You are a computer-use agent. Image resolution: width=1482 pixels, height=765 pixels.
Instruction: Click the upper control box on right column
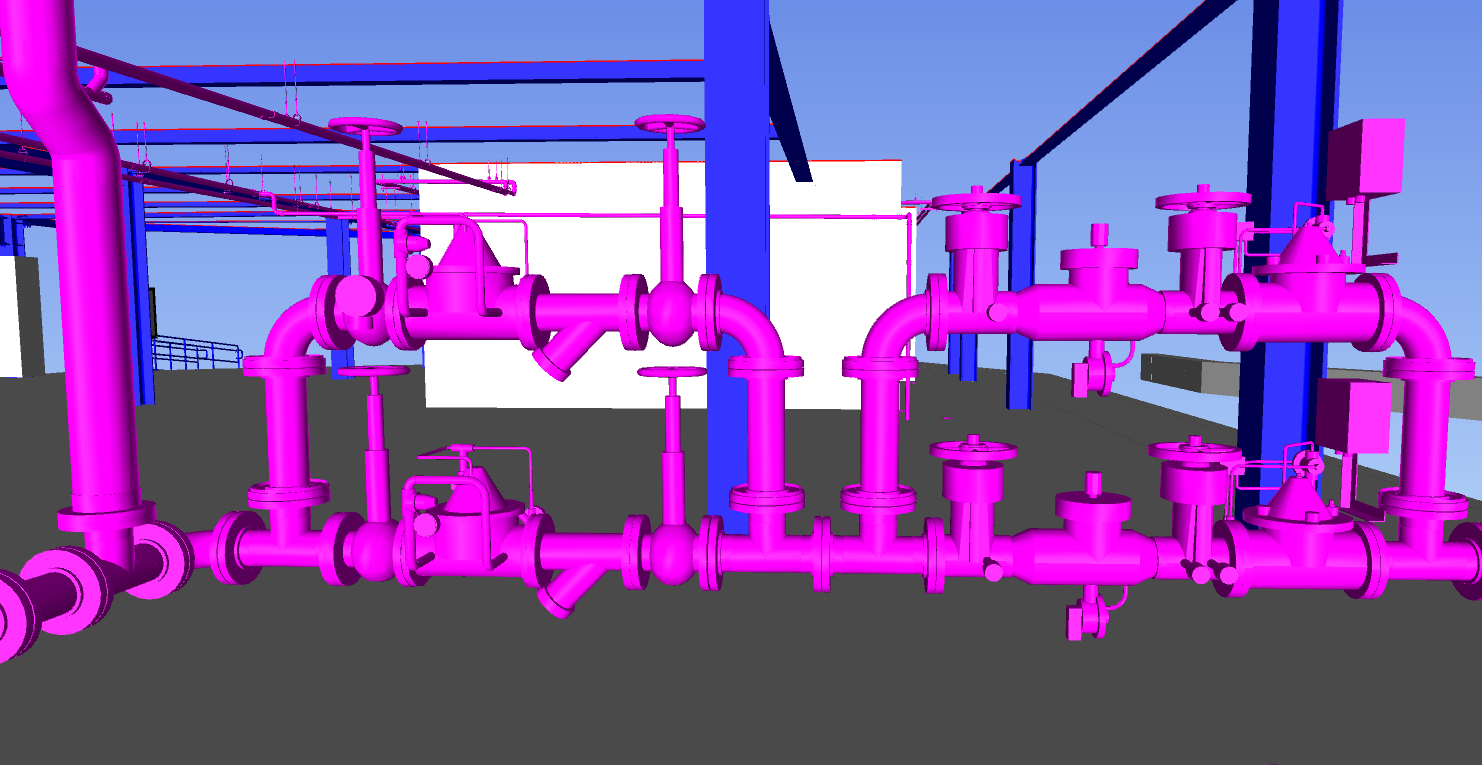(1366, 156)
